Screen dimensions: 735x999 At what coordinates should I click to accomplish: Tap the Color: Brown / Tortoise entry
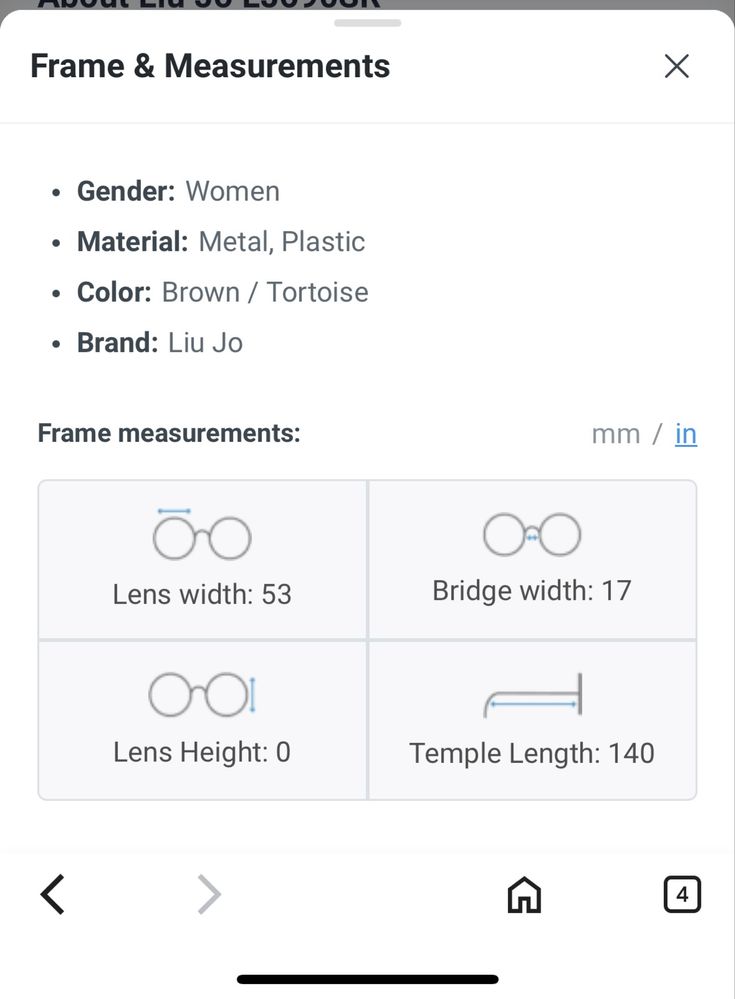(222, 292)
